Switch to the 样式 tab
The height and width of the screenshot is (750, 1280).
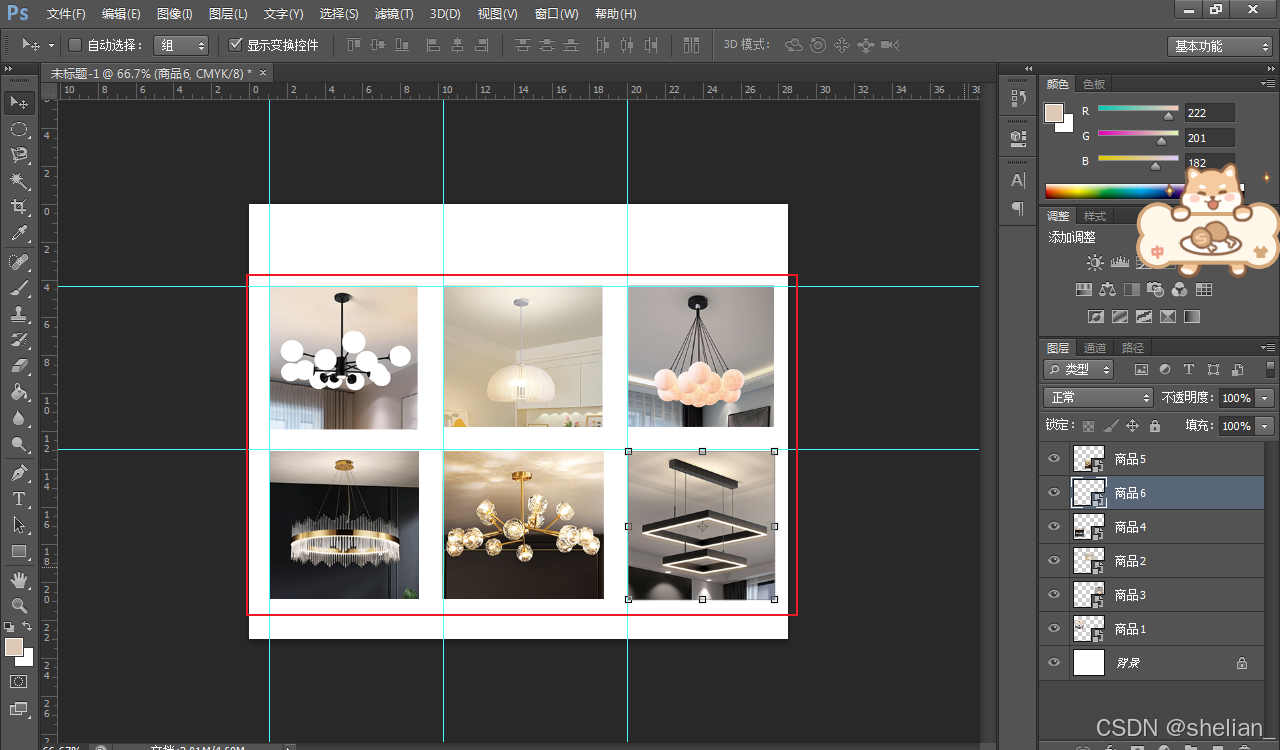pyautogui.click(x=1095, y=216)
